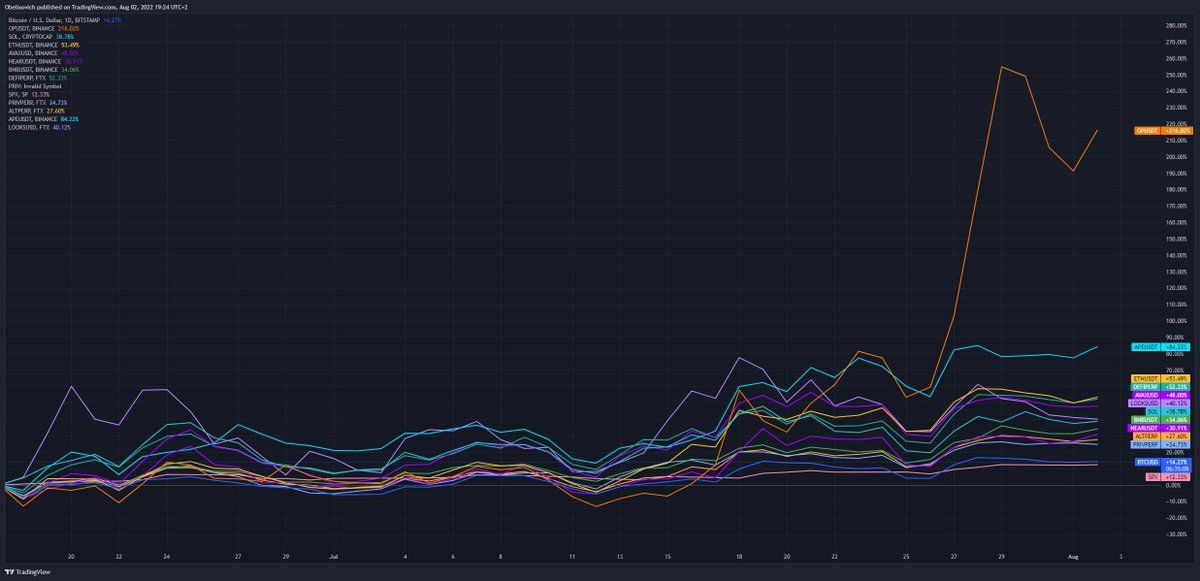1200x581 pixels.
Task: Click the PRIVPERP price scale tag
Action: tap(1161, 444)
